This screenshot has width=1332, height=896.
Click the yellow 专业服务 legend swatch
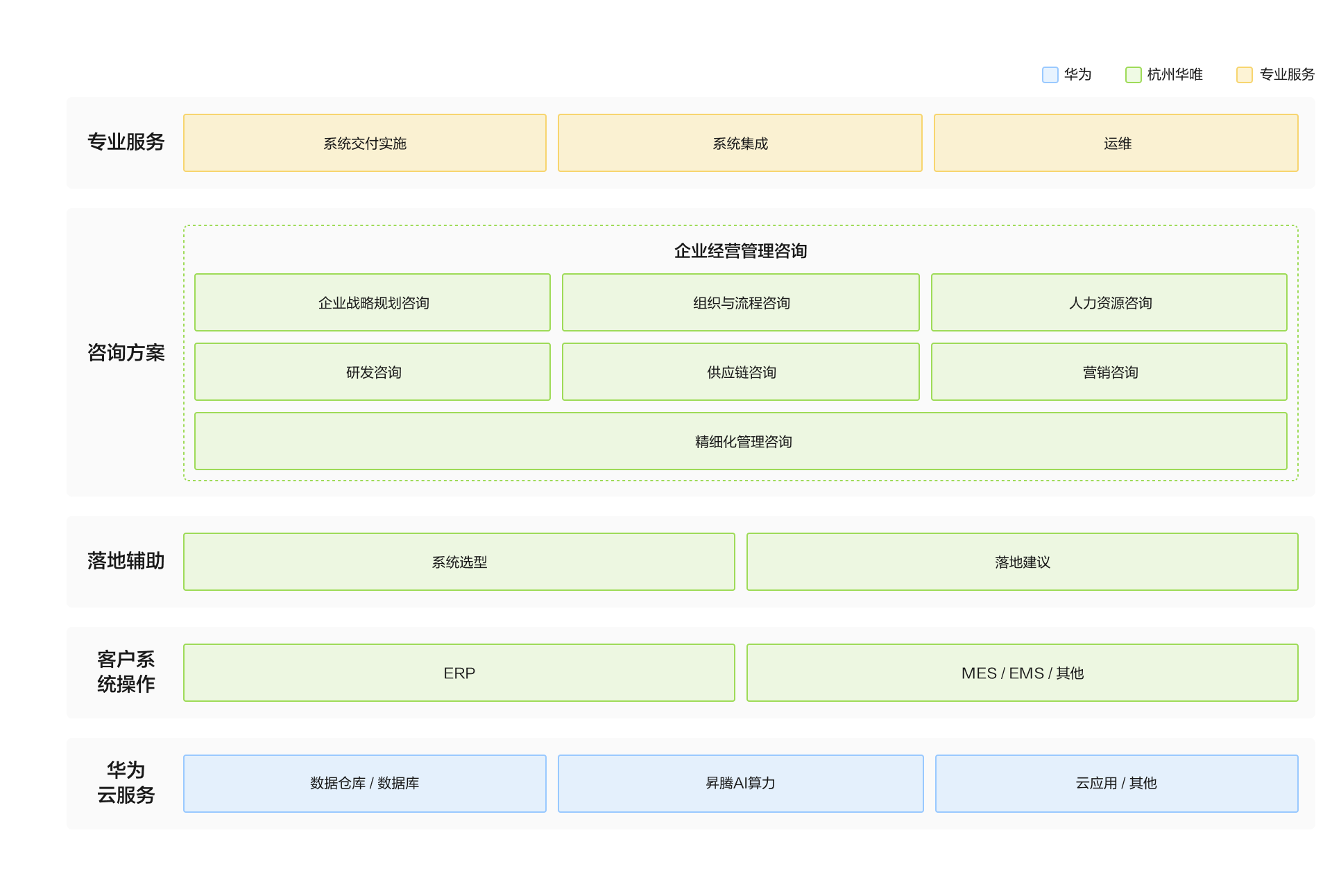click(x=1244, y=75)
